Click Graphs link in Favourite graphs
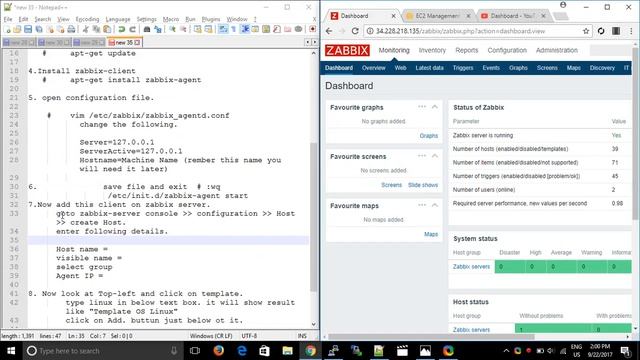Viewport: 640px width, 360px height. 429,136
